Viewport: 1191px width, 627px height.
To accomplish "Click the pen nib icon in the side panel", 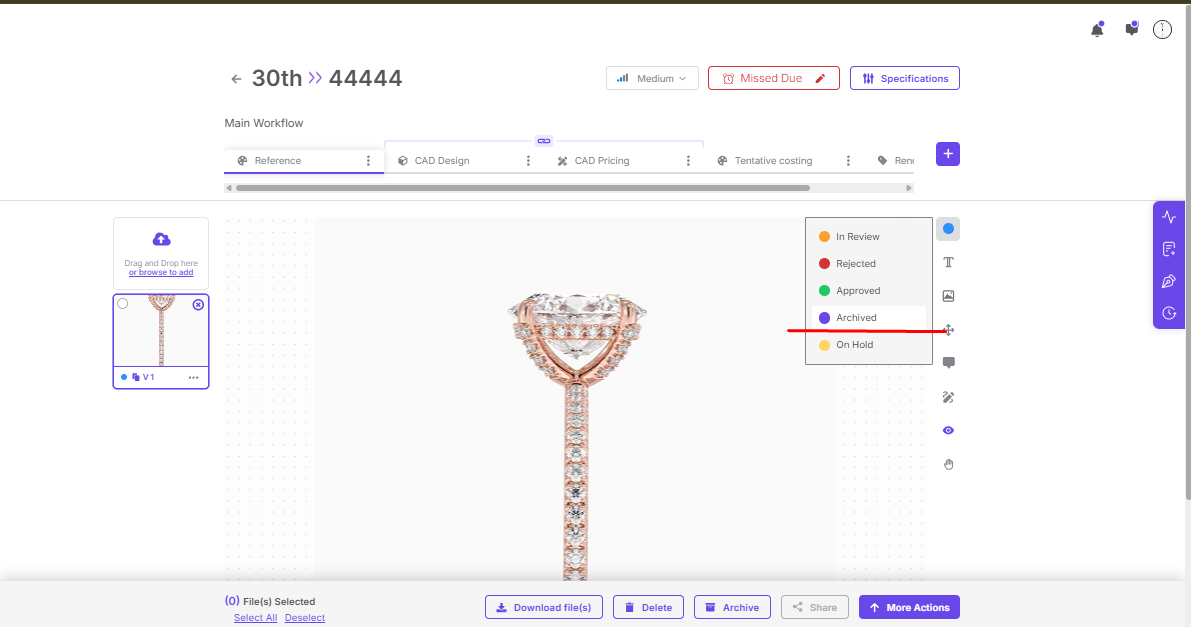I will tap(1169, 281).
